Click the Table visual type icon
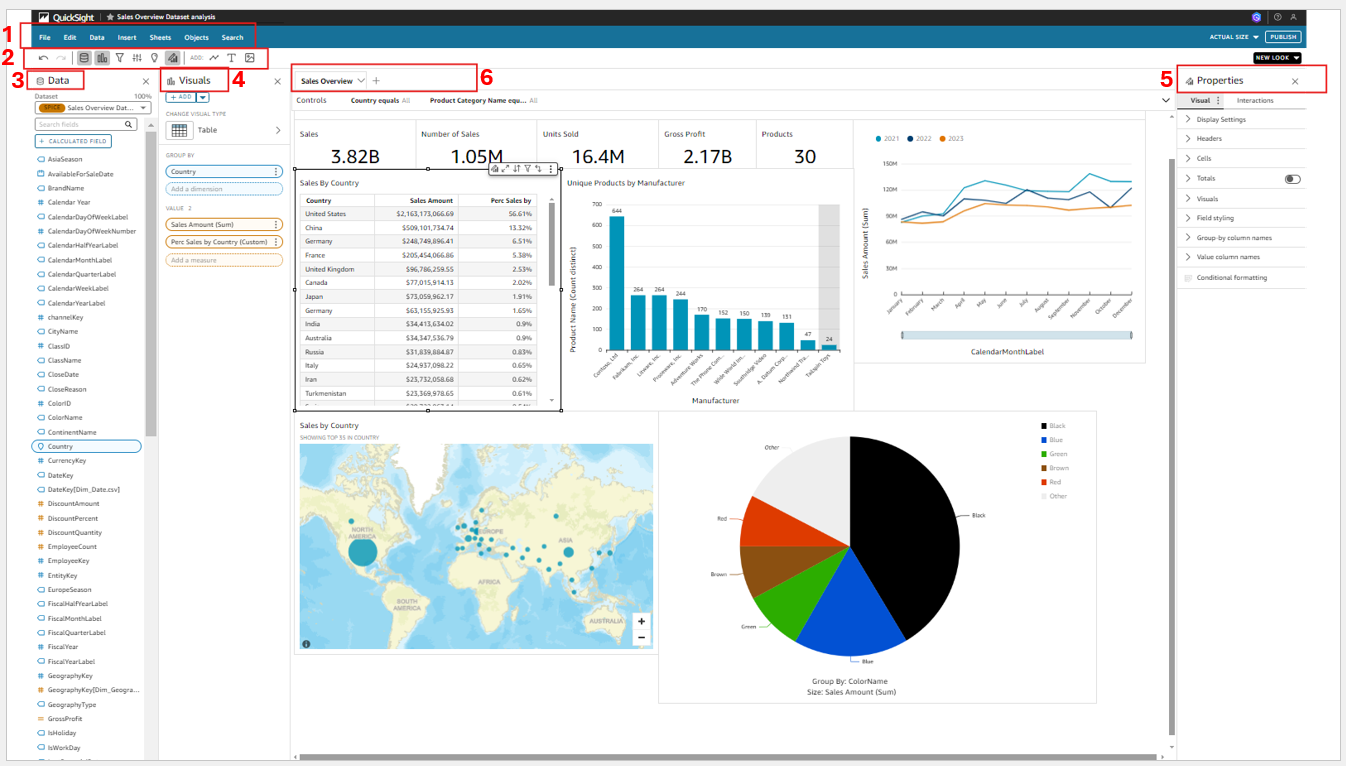 [x=180, y=130]
